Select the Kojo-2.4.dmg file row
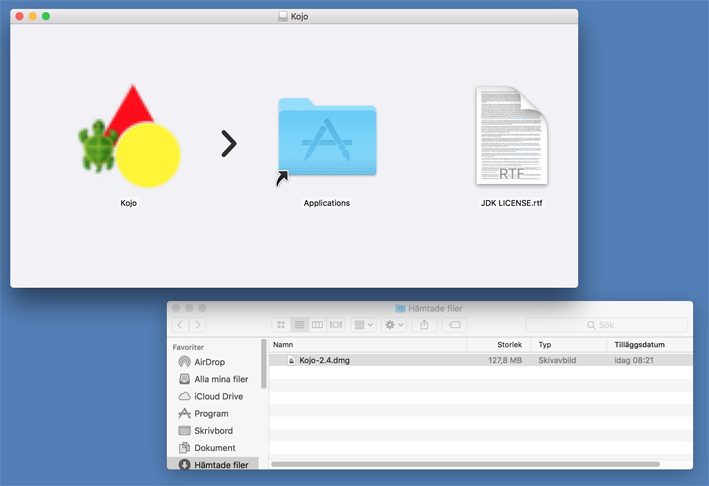Screen dimensions: 709x486 click(481, 360)
